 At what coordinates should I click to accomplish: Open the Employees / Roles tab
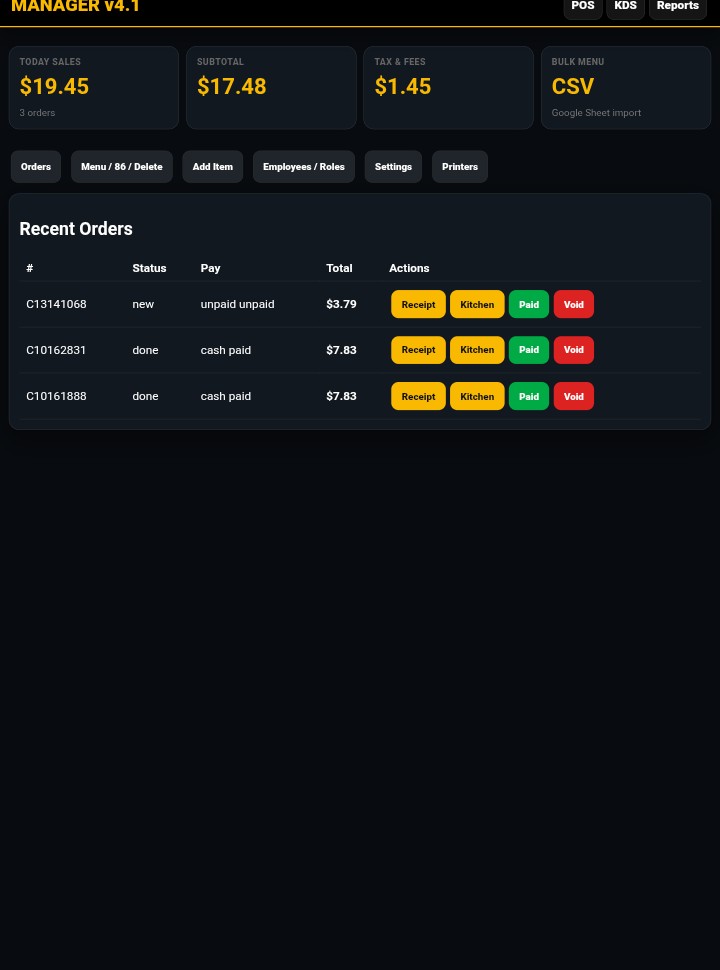(x=304, y=166)
